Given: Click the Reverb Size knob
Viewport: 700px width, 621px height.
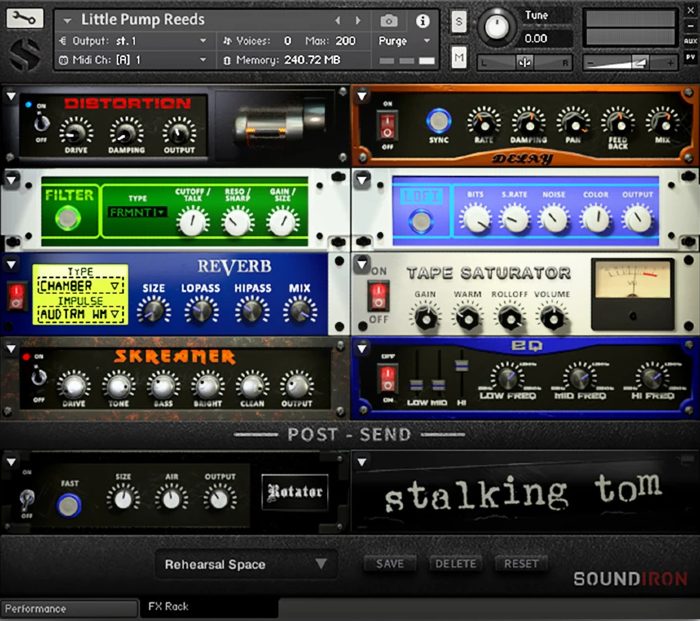Looking at the screenshot, I should tap(154, 310).
